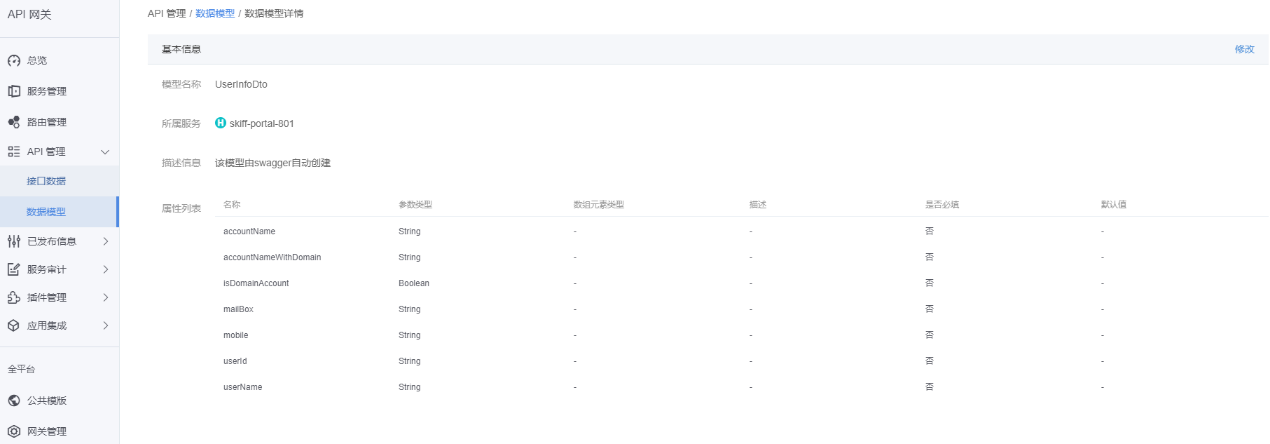
Task: Click the API 管理 list icon
Action: pos(14,152)
